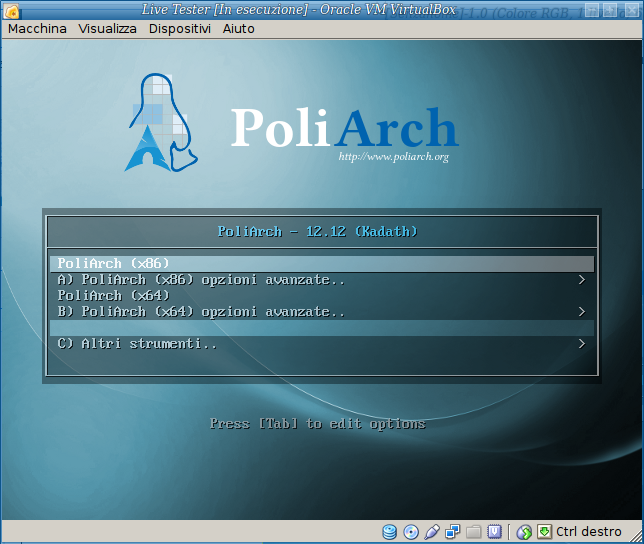Click the USB devices status icon

[432, 532]
